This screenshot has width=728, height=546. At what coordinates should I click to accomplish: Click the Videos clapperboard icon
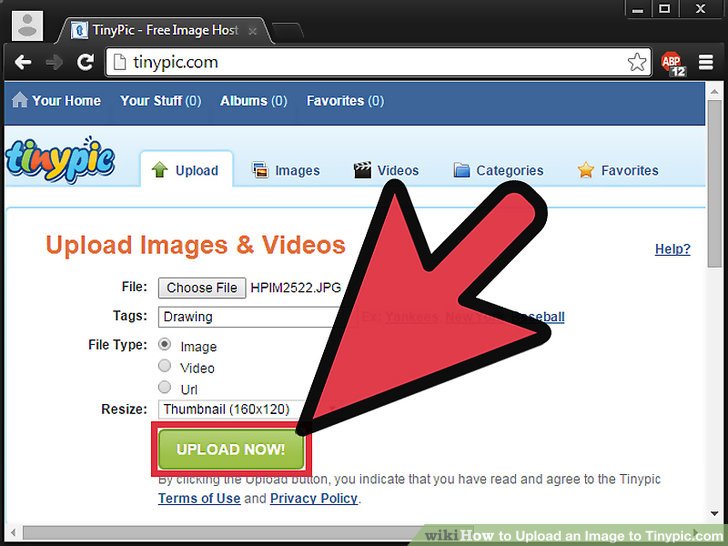pyautogui.click(x=362, y=170)
